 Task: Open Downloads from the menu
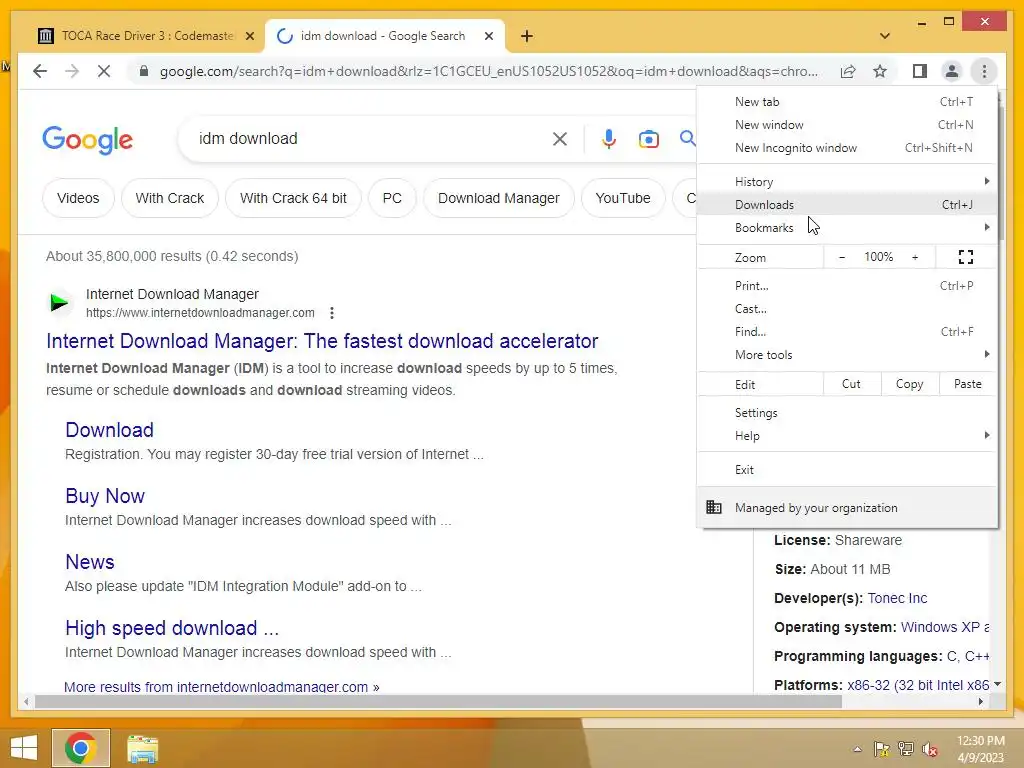click(x=848, y=204)
